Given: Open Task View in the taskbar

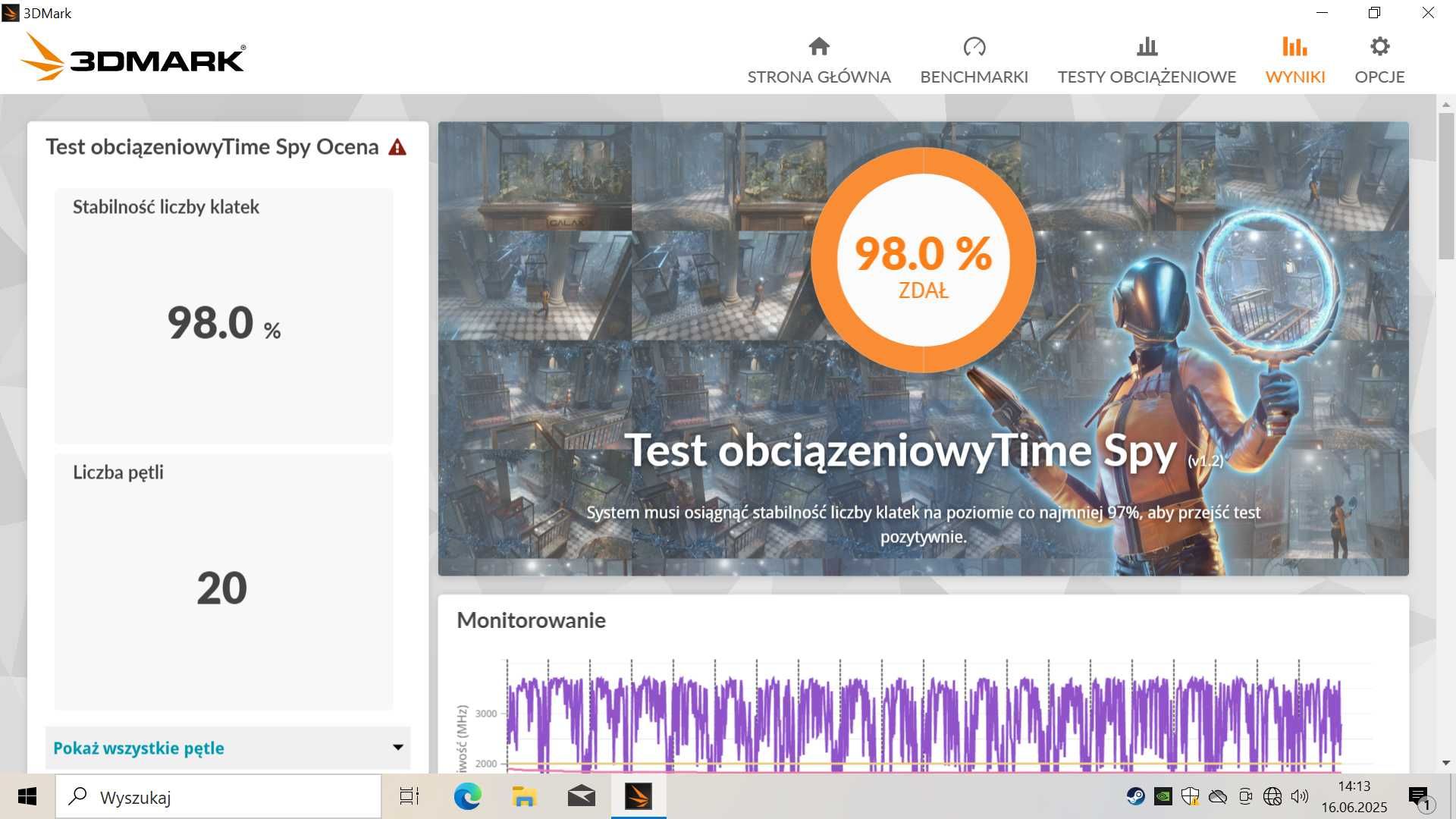Looking at the screenshot, I should point(409,796).
